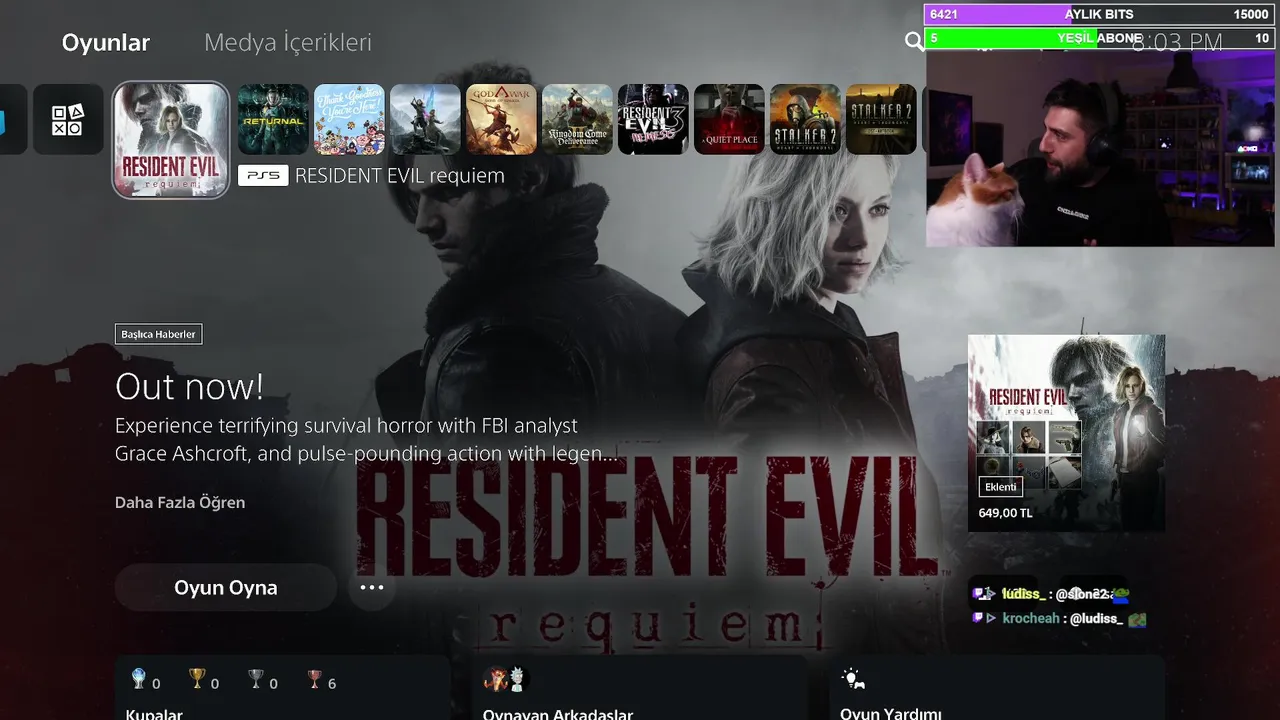Click the 15000 bits goal value

click(x=1250, y=14)
